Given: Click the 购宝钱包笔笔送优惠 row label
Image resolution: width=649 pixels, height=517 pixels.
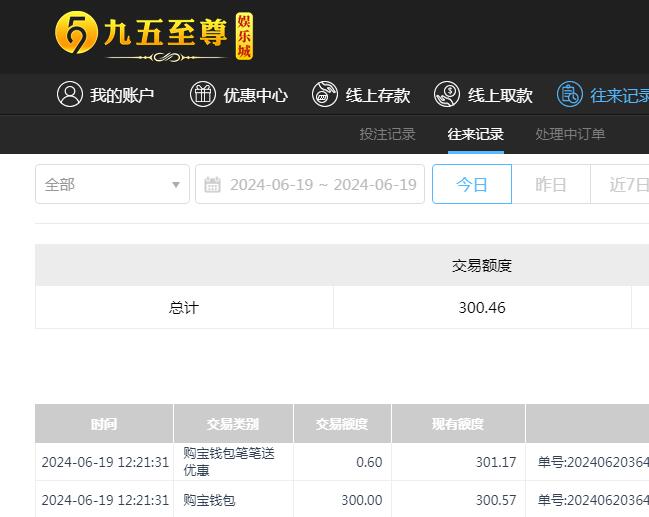Looking at the screenshot, I should tap(229, 462).
